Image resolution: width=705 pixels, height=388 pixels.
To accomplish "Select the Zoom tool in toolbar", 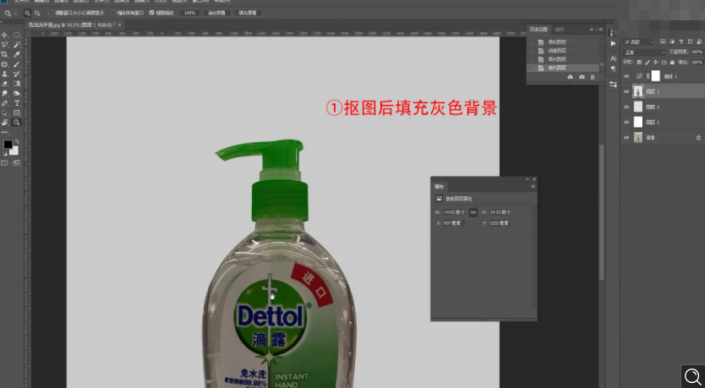I will (17, 122).
